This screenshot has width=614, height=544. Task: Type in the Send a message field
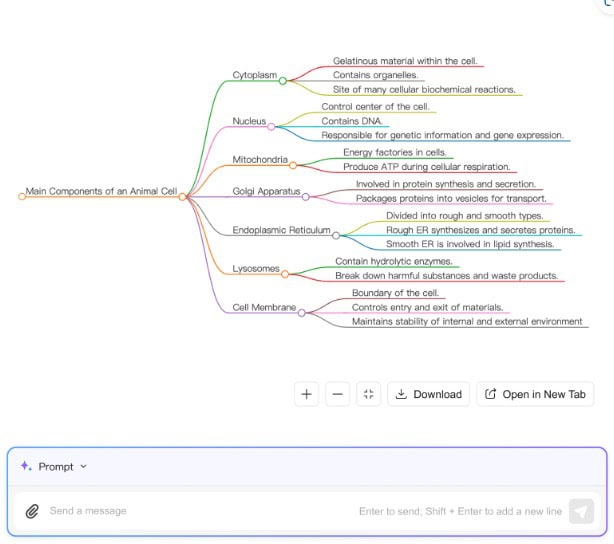pos(200,511)
